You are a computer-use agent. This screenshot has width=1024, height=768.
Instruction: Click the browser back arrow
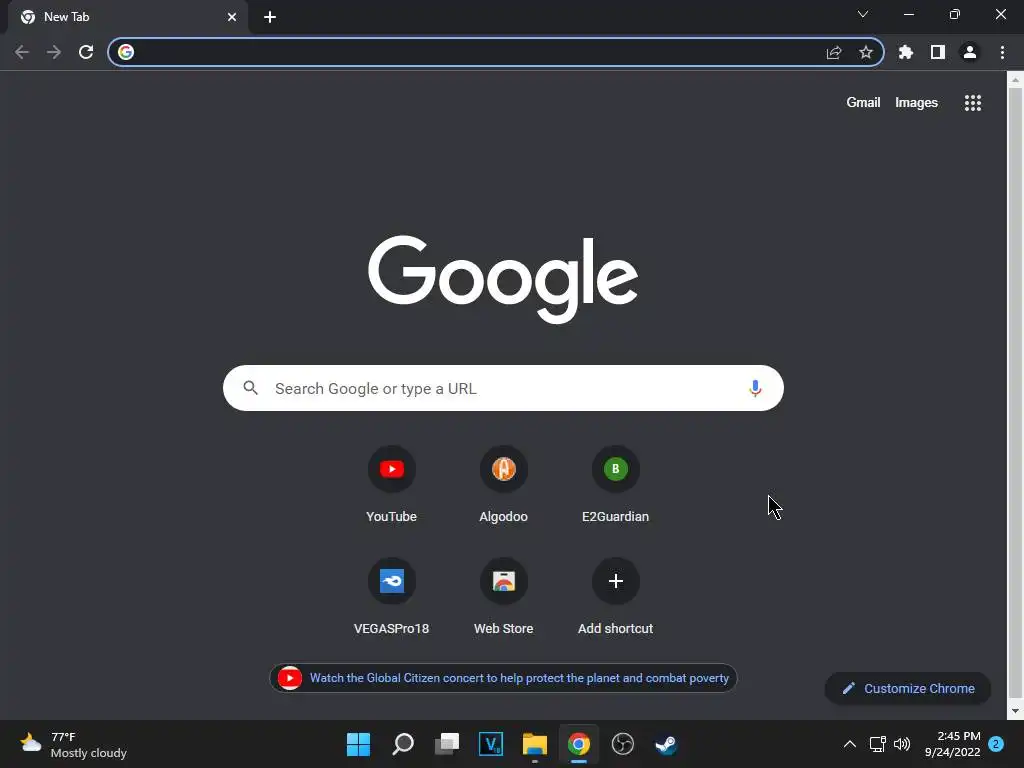click(22, 52)
